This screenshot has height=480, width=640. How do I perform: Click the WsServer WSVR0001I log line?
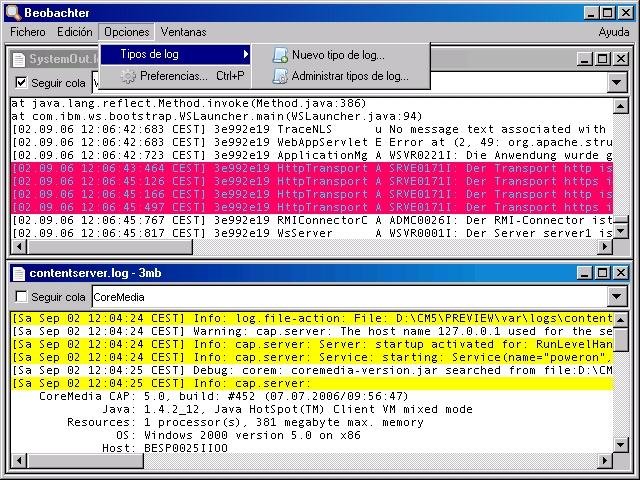[312, 233]
